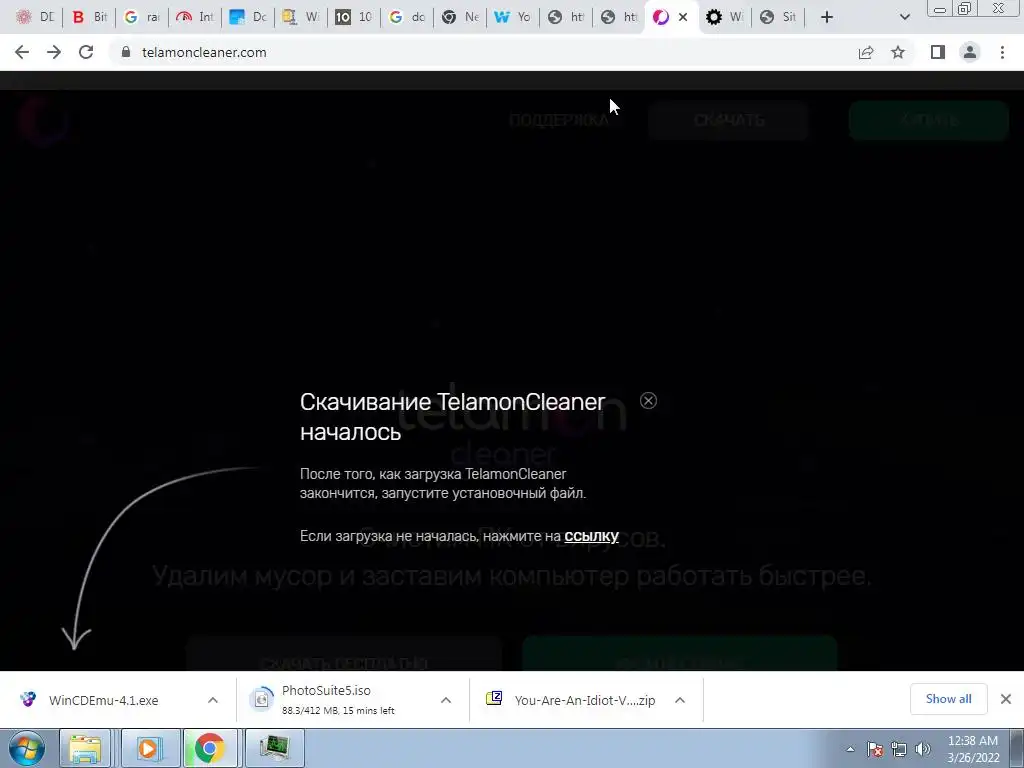Show all downloads
The image size is (1024, 768).
[x=948, y=699]
